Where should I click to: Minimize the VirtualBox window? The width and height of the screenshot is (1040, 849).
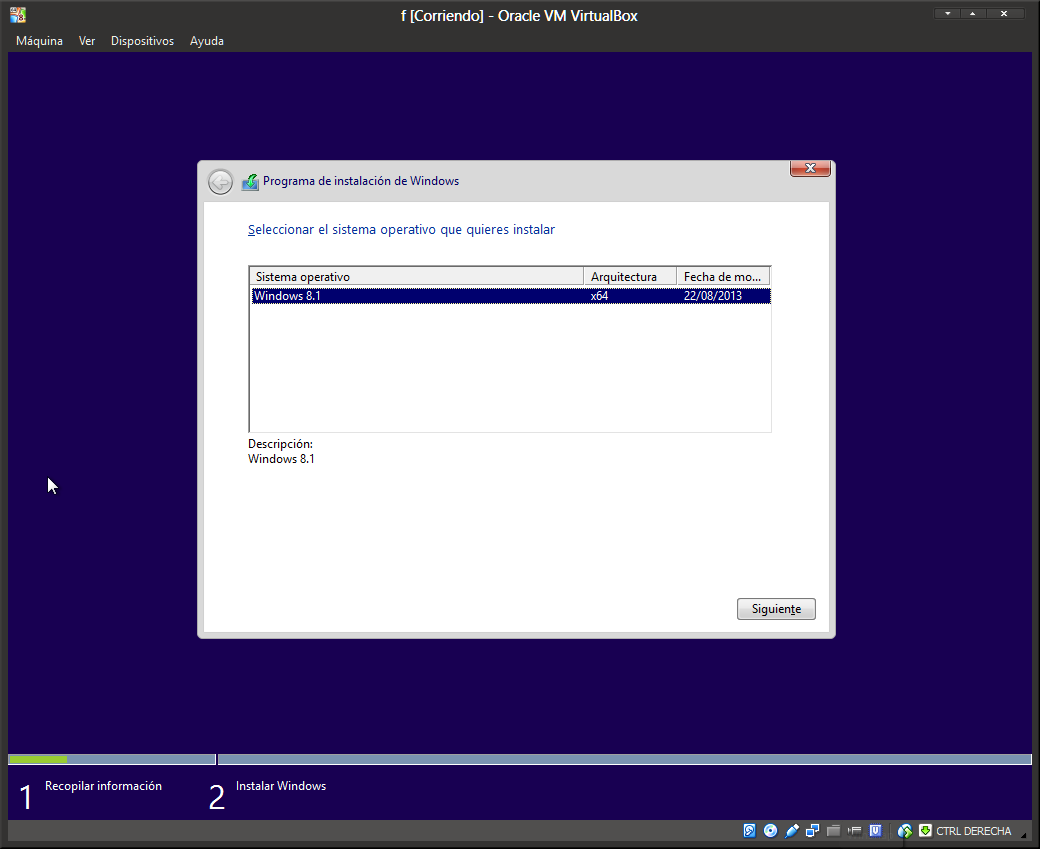coord(948,13)
